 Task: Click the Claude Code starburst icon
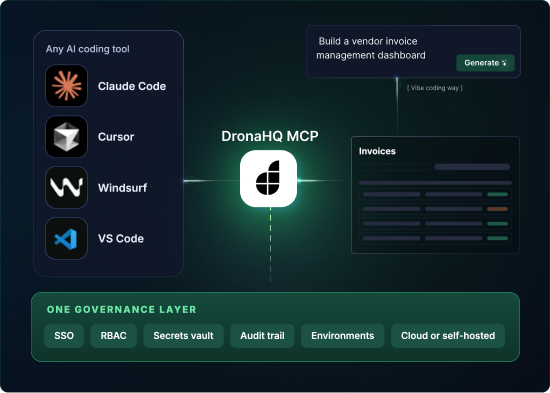pos(66,86)
